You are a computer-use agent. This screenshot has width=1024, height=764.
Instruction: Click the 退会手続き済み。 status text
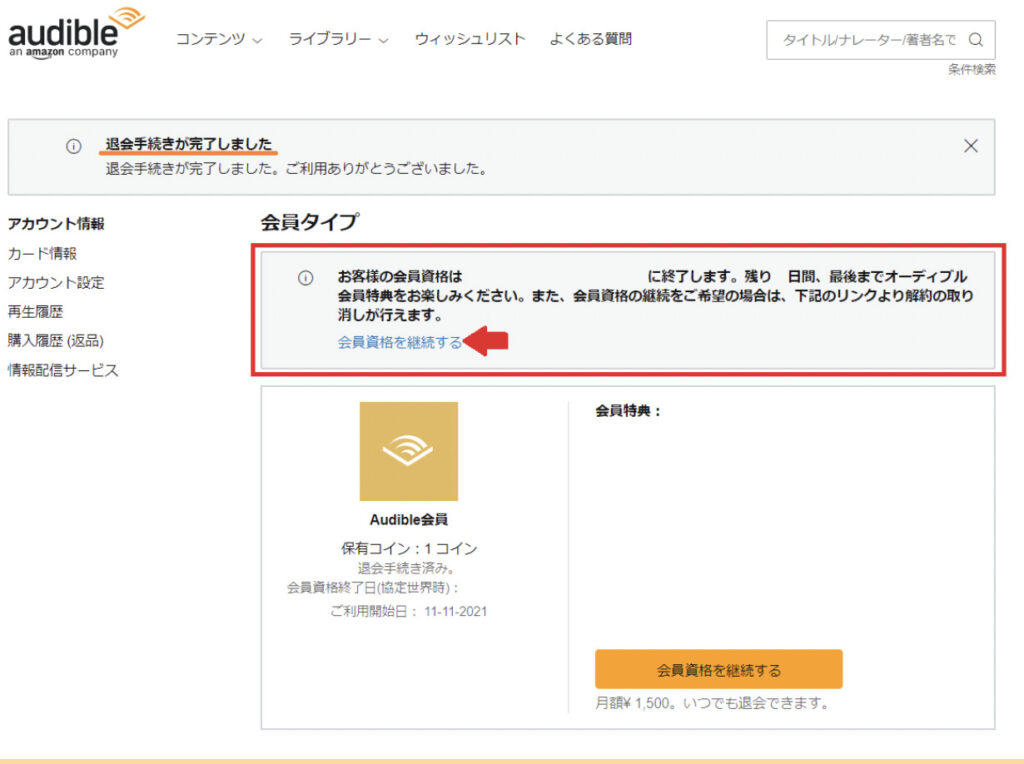(406, 568)
